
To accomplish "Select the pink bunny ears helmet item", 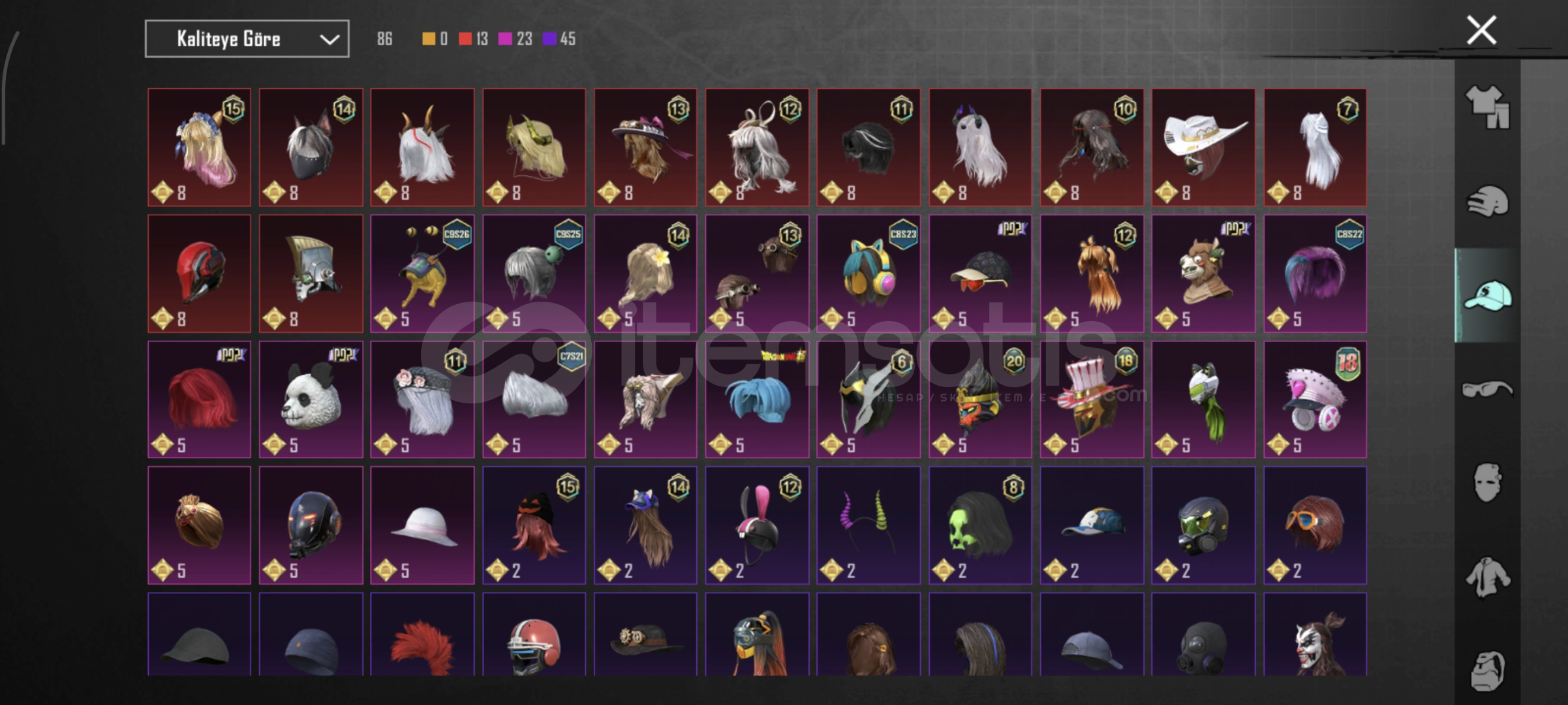I will (x=757, y=525).
